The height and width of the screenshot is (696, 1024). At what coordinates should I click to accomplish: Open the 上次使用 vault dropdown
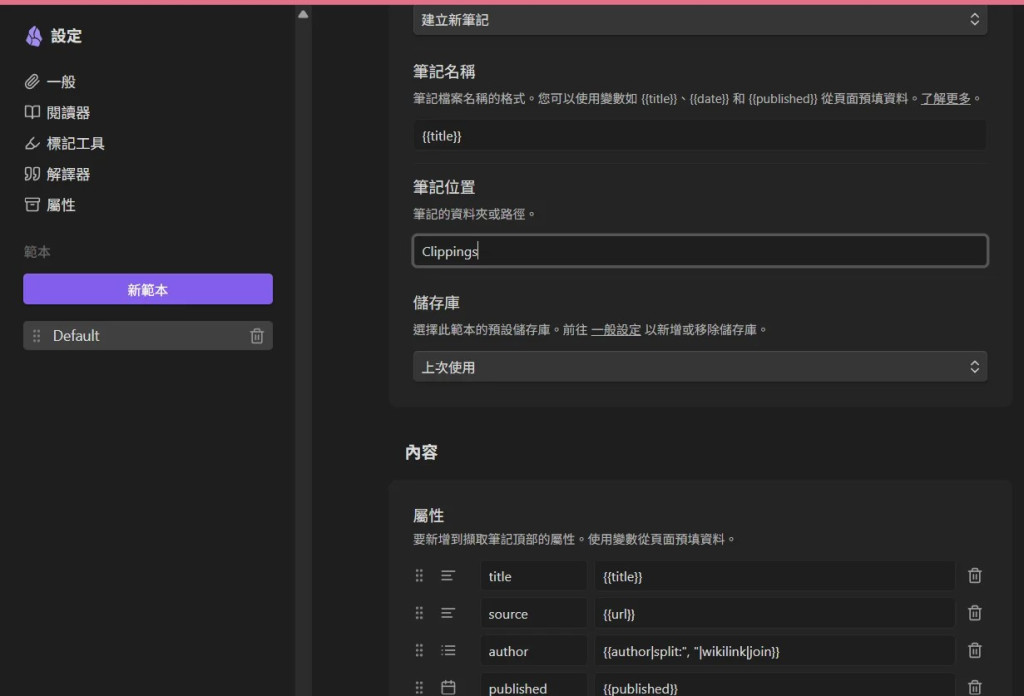(700, 367)
